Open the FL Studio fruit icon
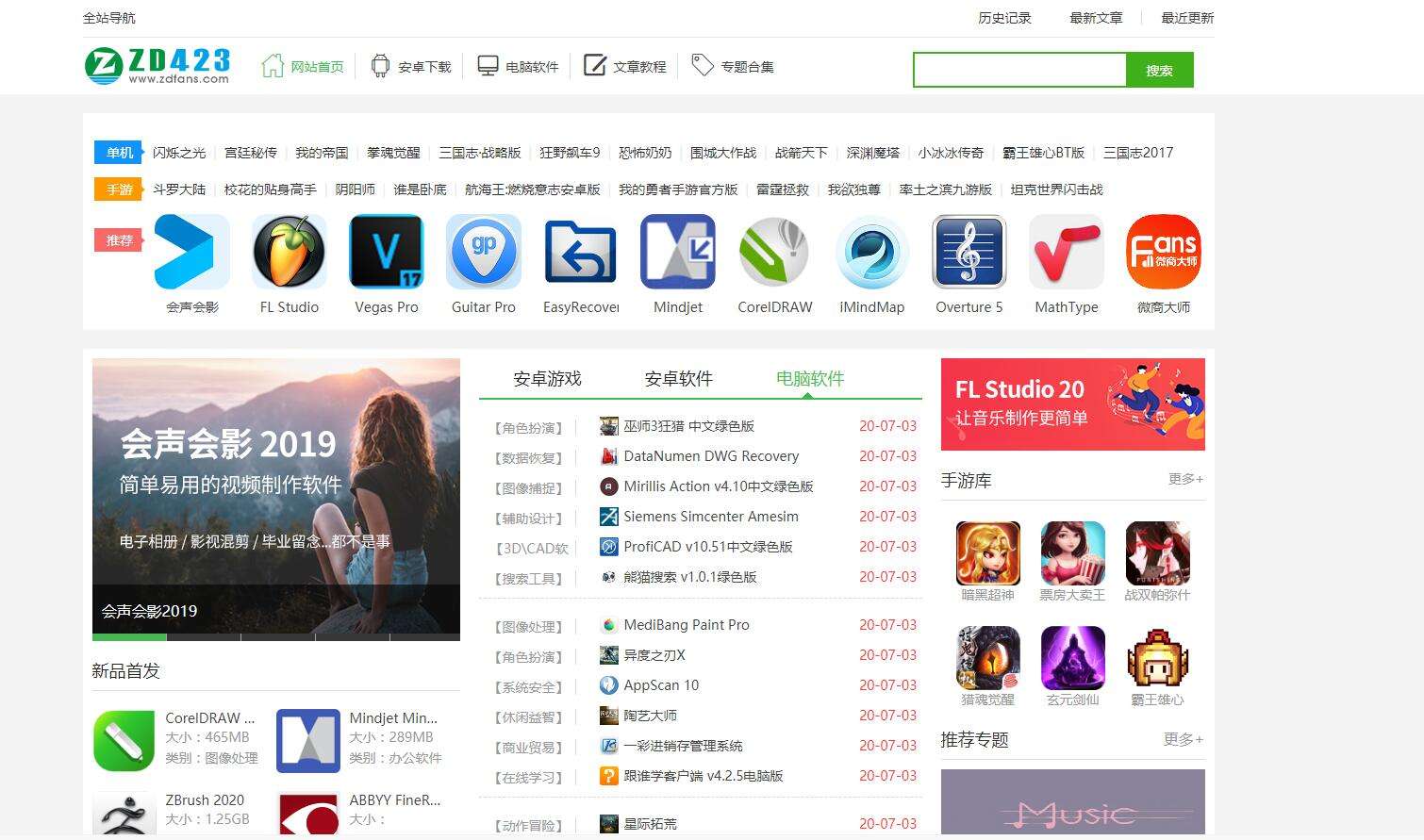Image resolution: width=1424 pixels, height=840 pixels. point(290,252)
